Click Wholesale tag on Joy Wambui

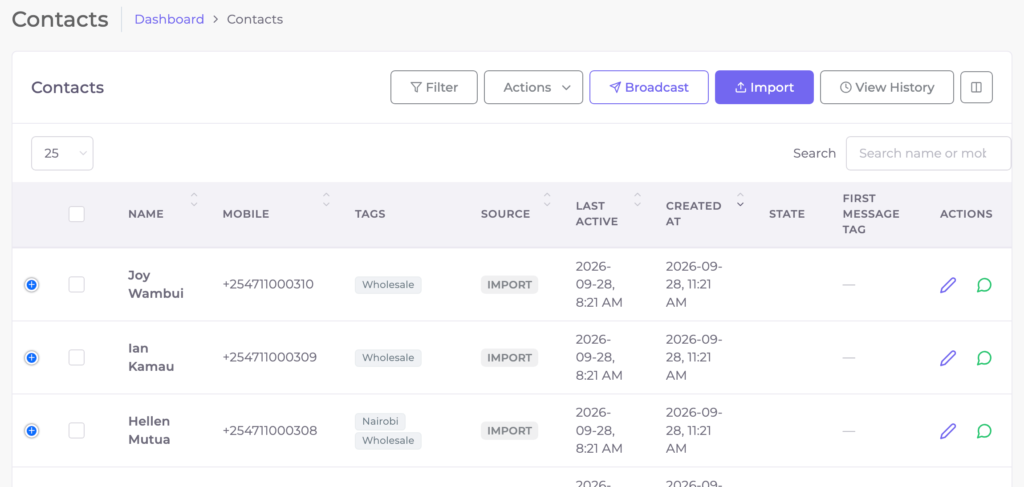[389, 285]
